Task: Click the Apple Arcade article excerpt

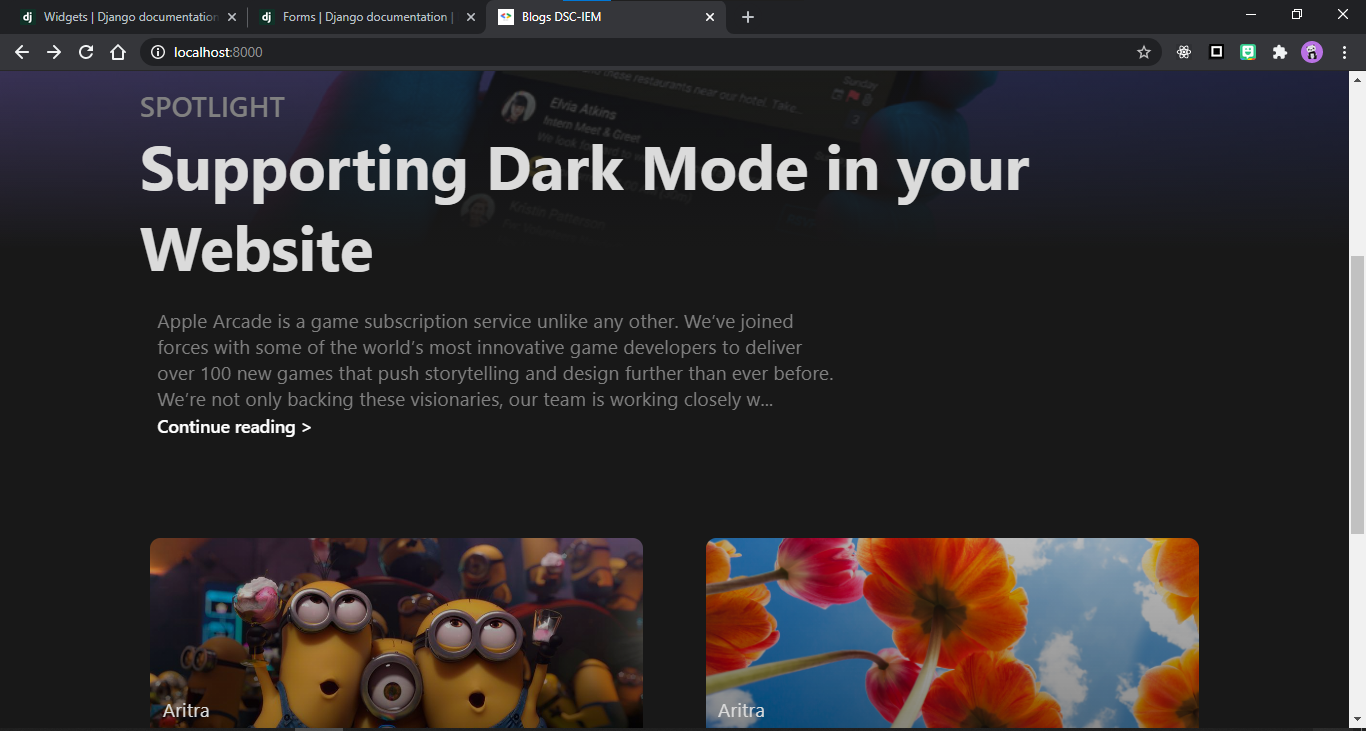Action: (x=495, y=361)
